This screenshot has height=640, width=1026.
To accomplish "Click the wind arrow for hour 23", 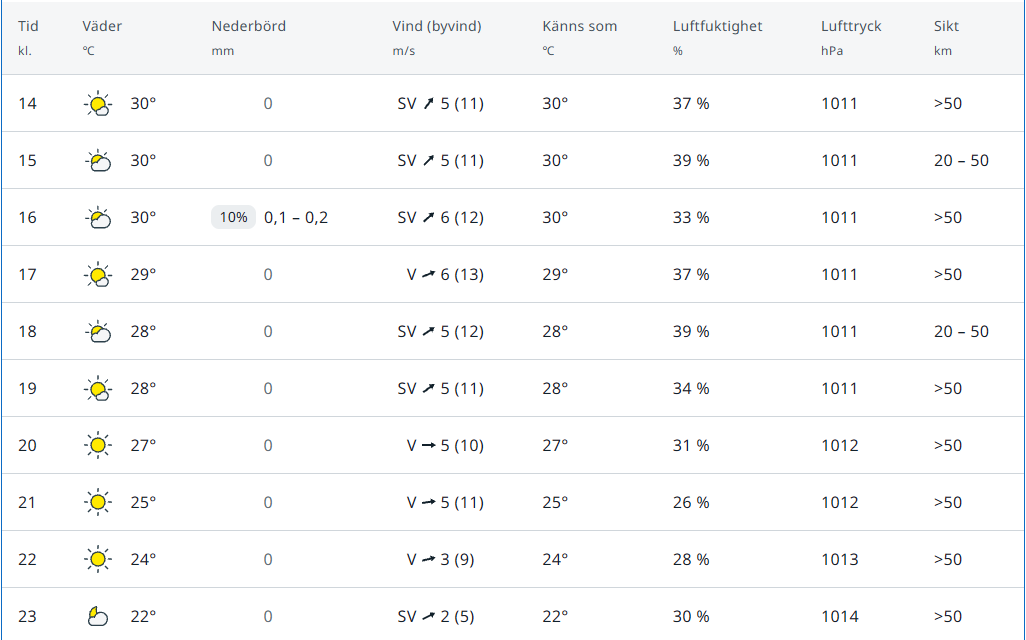I will pos(429,616).
